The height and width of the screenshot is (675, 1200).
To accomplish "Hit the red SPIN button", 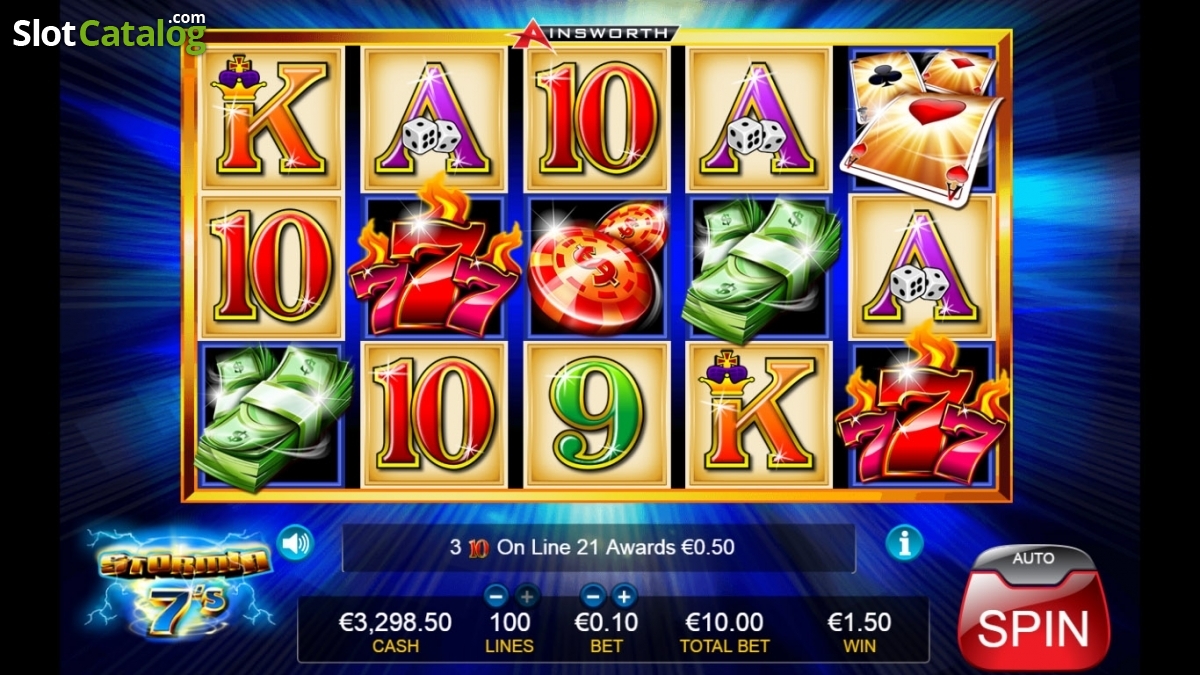I will point(1033,624).
